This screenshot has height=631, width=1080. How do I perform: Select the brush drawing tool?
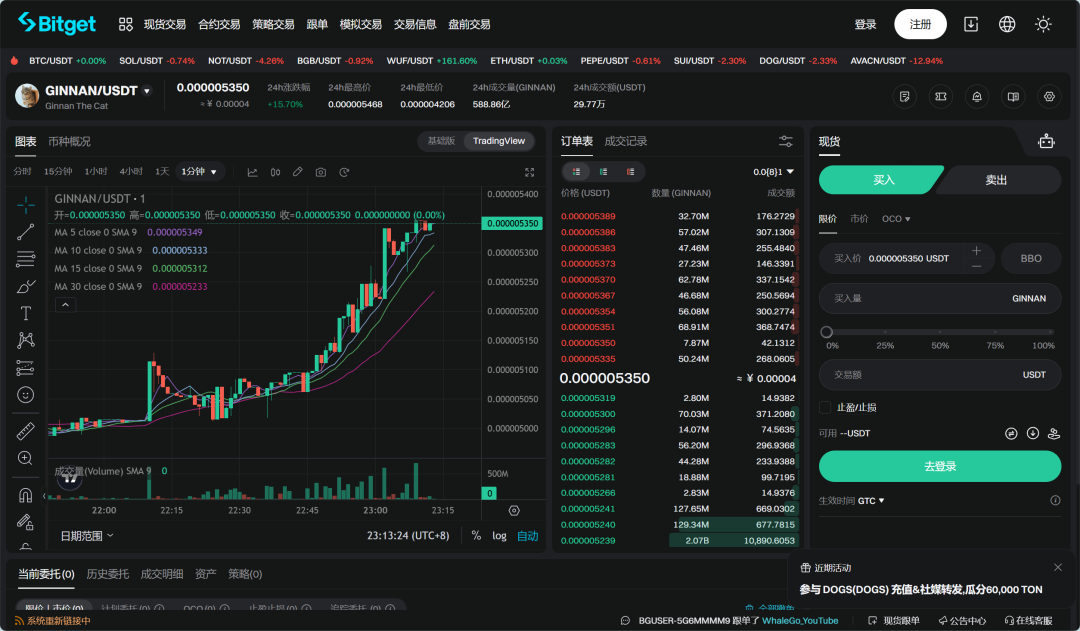pos(25,287)
